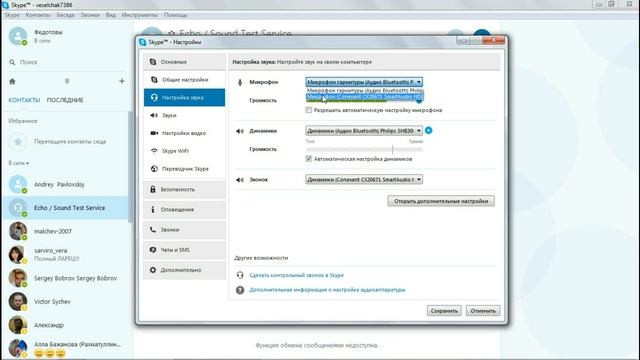This screenshot has height=360, width=640.
Task: Open the Микрофон device dropdown
Action: (x=364, y=82)
